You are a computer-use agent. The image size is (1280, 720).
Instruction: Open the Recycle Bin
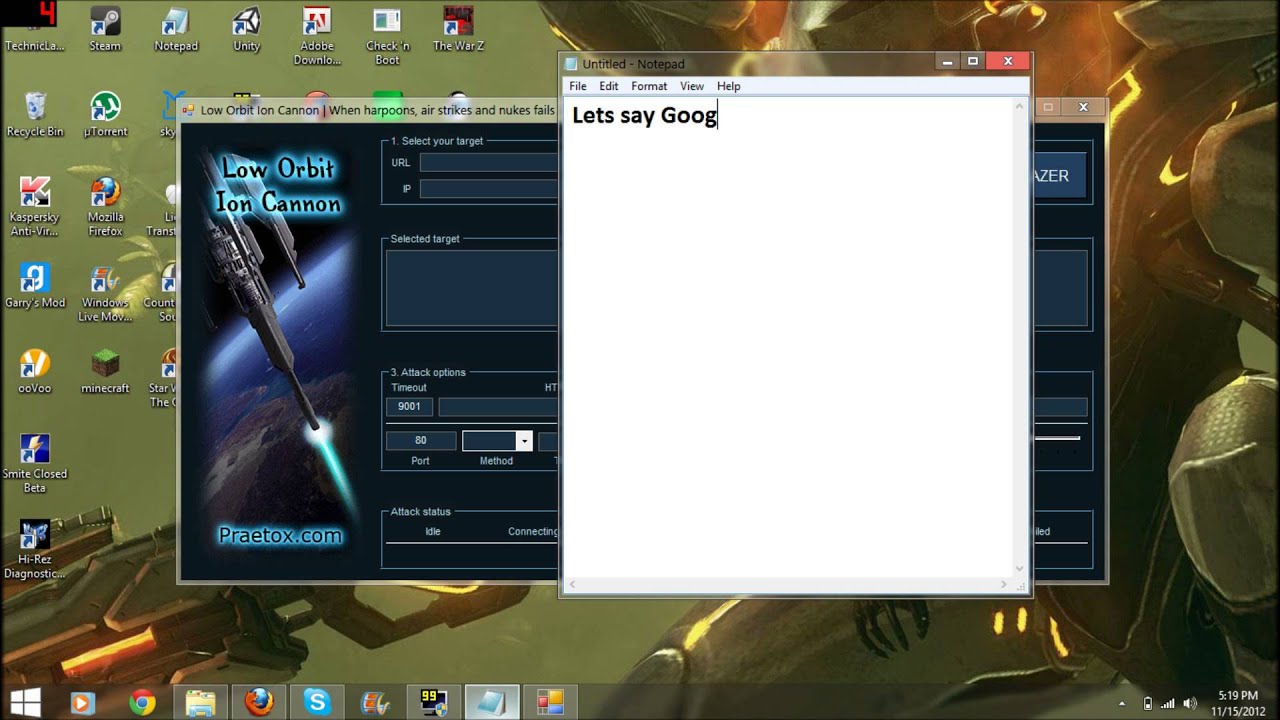pos(35,114)
